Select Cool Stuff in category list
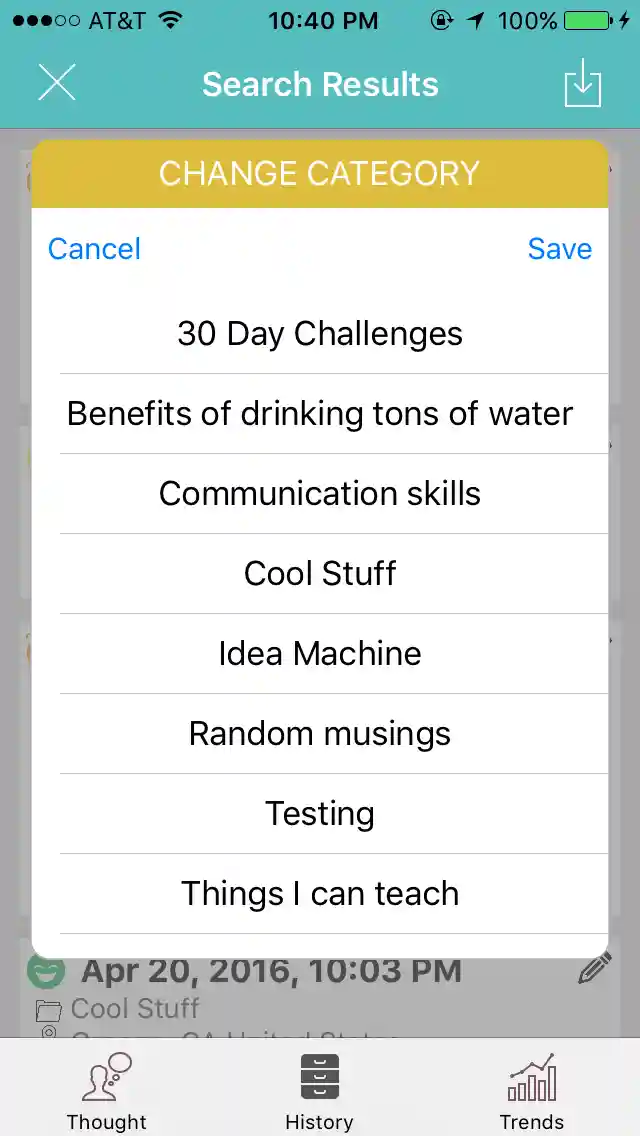The image size is (640, 1136). point(320,574)
